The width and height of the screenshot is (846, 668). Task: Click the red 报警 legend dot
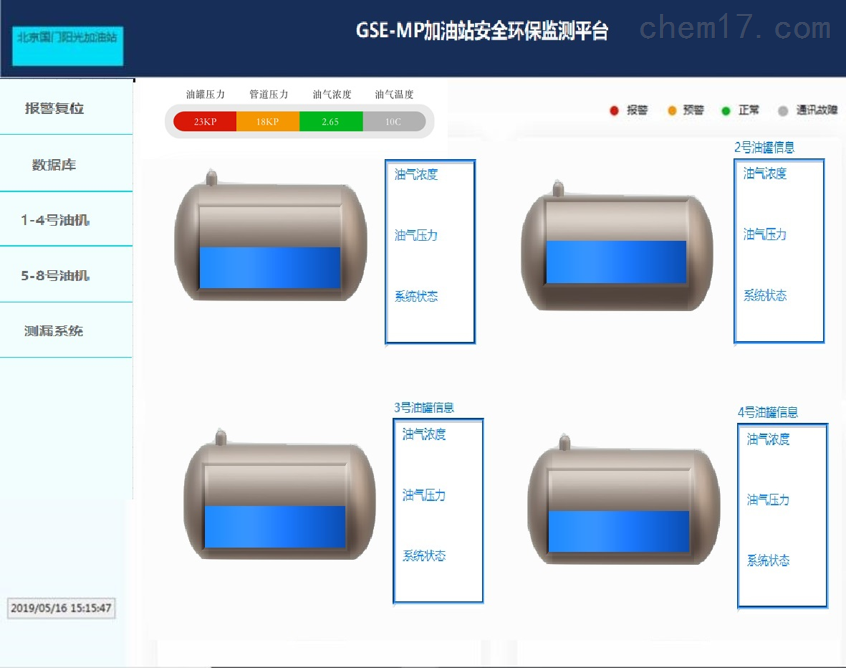(614, 111)
